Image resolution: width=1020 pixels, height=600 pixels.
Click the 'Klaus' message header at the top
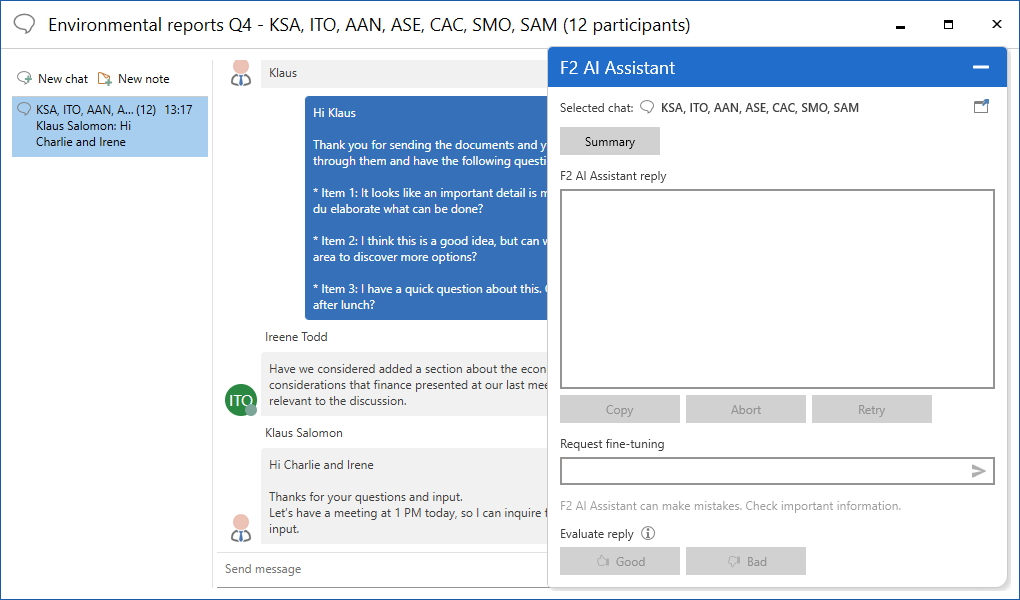tap(405, 74)
